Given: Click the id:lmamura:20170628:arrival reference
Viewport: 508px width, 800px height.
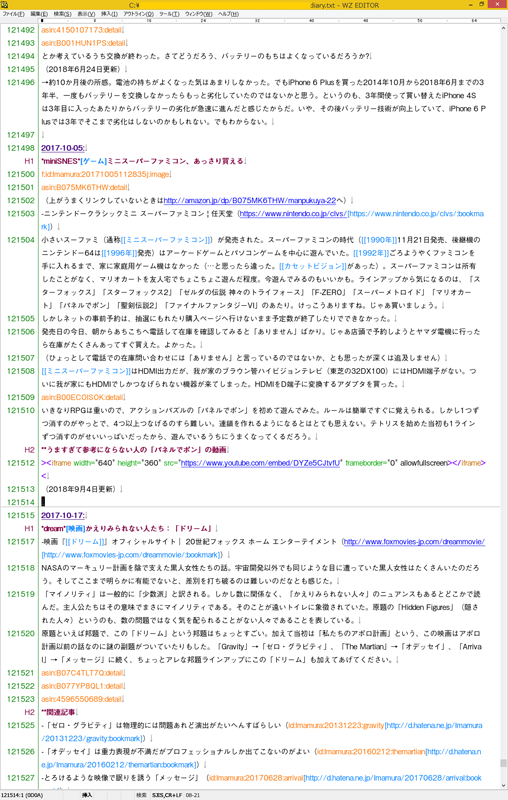Looking at the screenshot, I should [256, 778].
